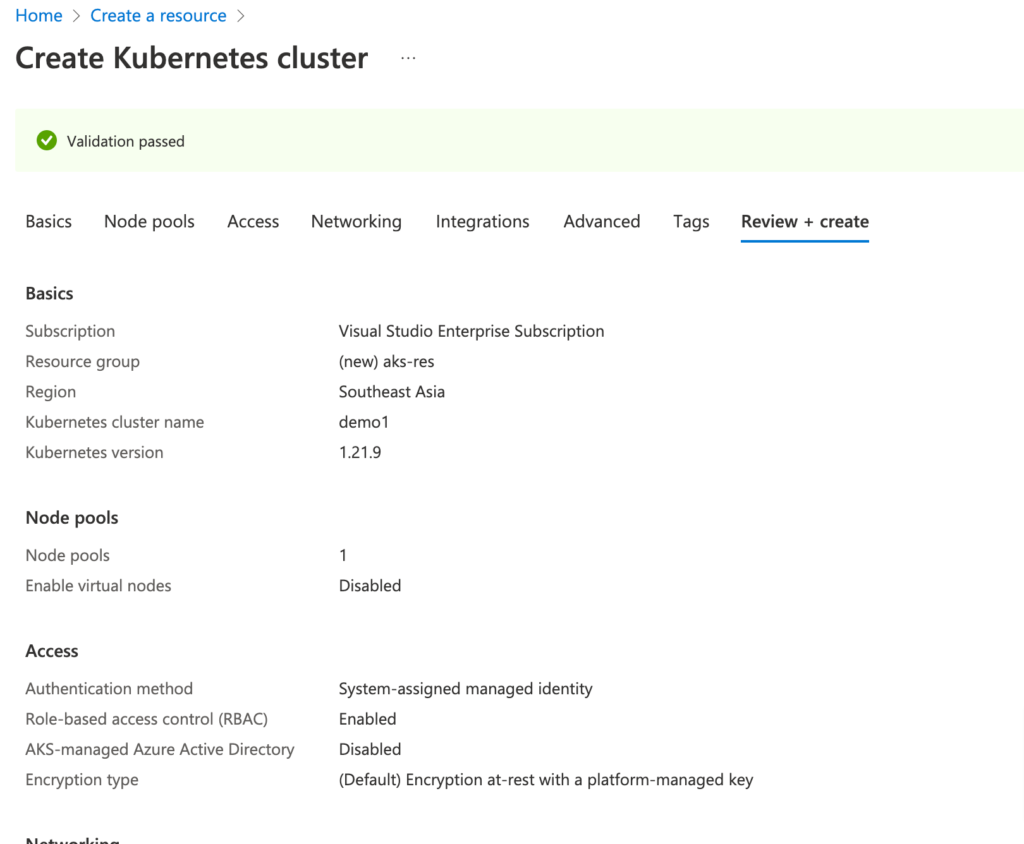Select the Access tab

point(252,221)
